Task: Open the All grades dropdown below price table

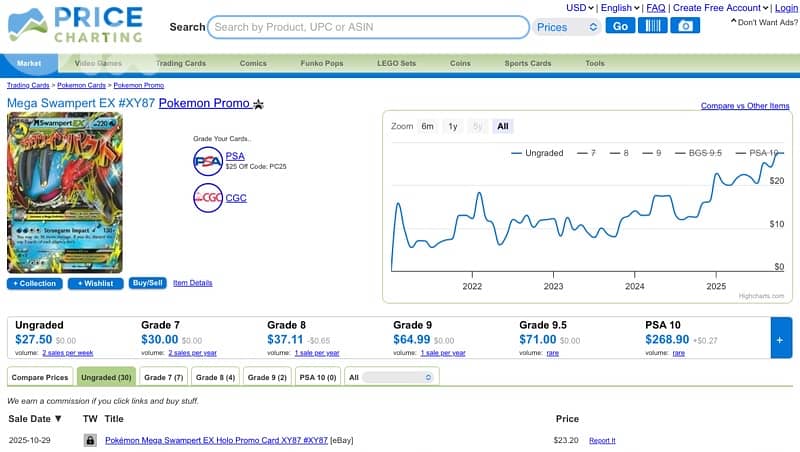Action: pyautogui.click(x=392, y=377)
